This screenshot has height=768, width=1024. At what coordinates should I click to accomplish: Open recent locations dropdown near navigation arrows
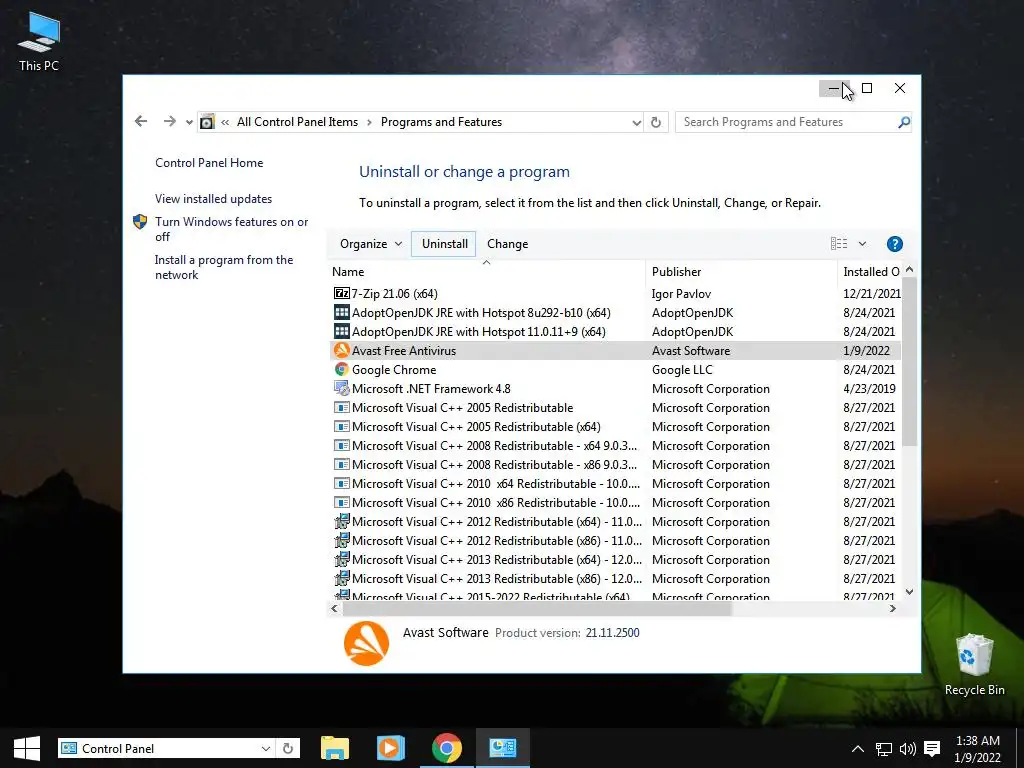pyautogui.click(x=189, y=122)
